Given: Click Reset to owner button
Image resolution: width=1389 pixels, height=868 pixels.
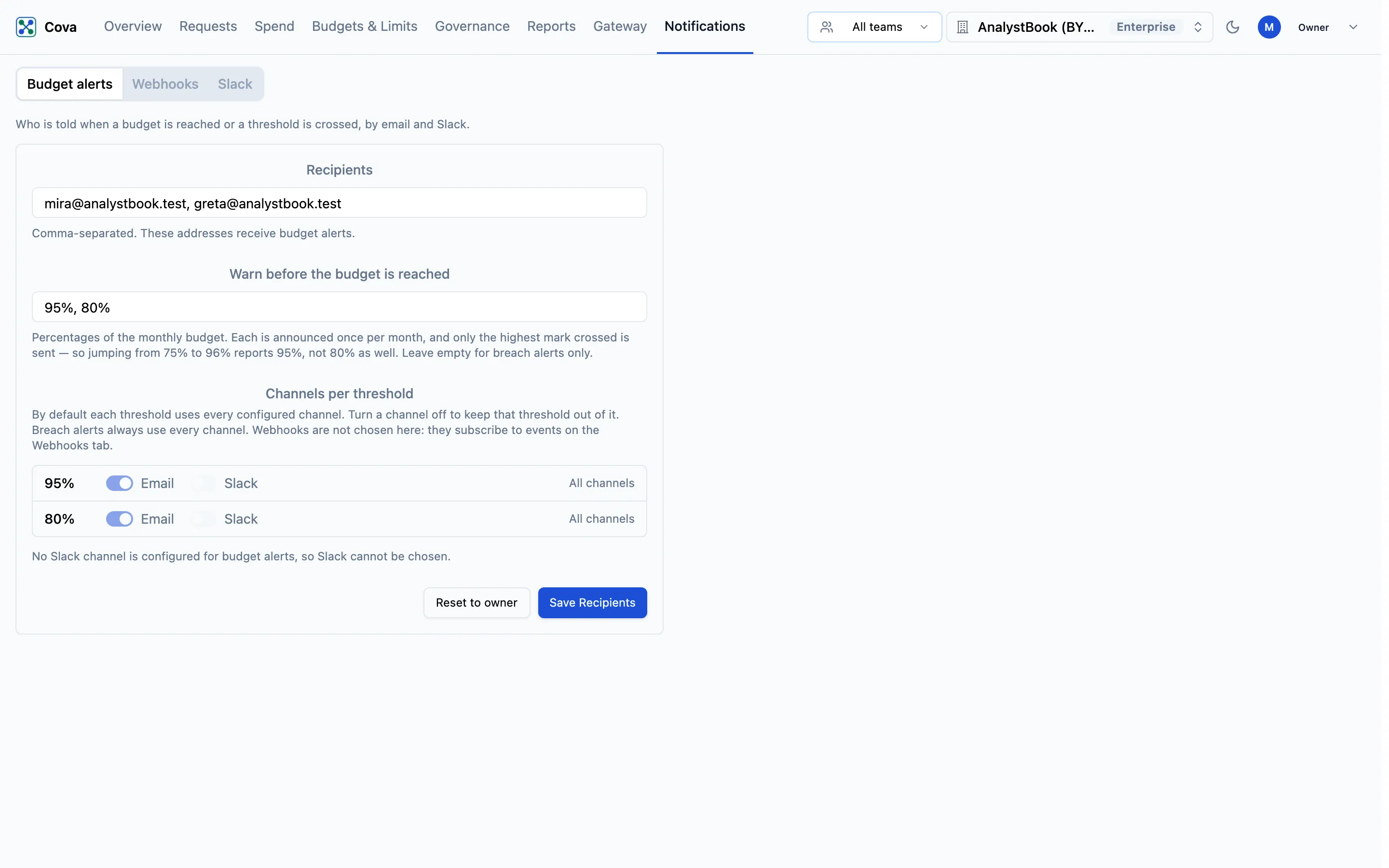Looking at the screenshot, I should (x=477, y=603).
